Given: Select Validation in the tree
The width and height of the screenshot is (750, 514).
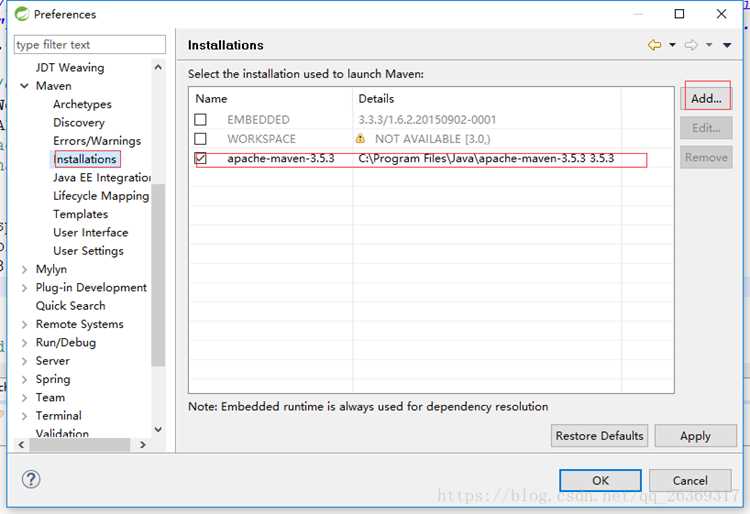Looking at the screenshot, I should coord(62,433).
